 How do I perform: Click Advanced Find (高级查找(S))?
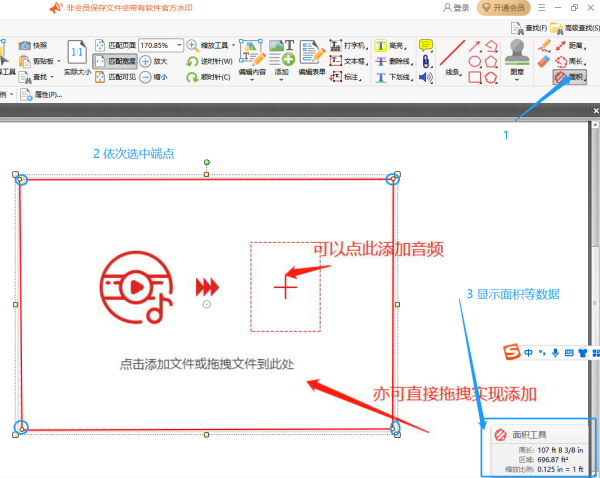coord(575,28)
